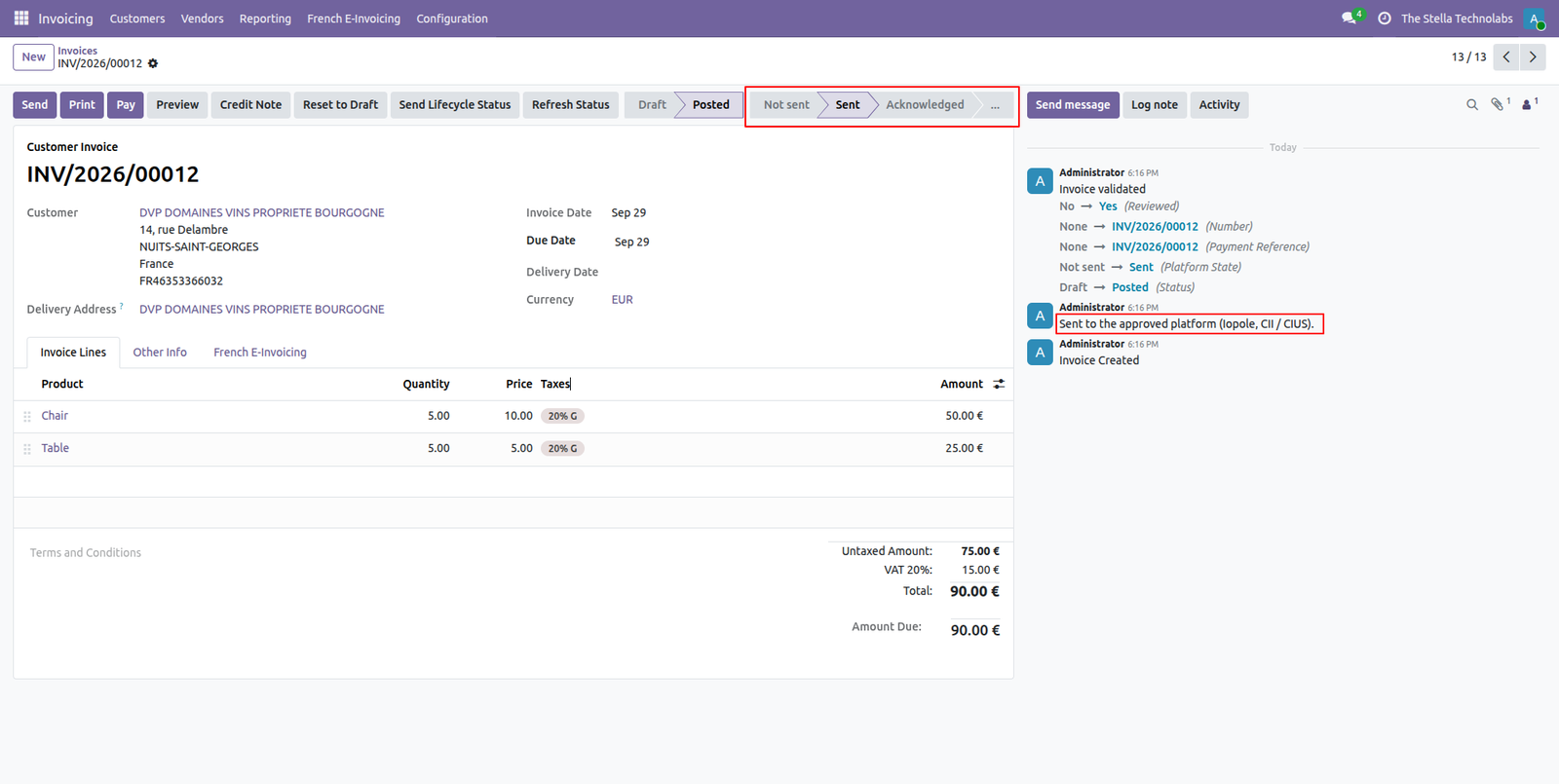This screenshot has width=1559, height=784.
Task: Grab the drag handle on Table row
Action: pos(27,449)
